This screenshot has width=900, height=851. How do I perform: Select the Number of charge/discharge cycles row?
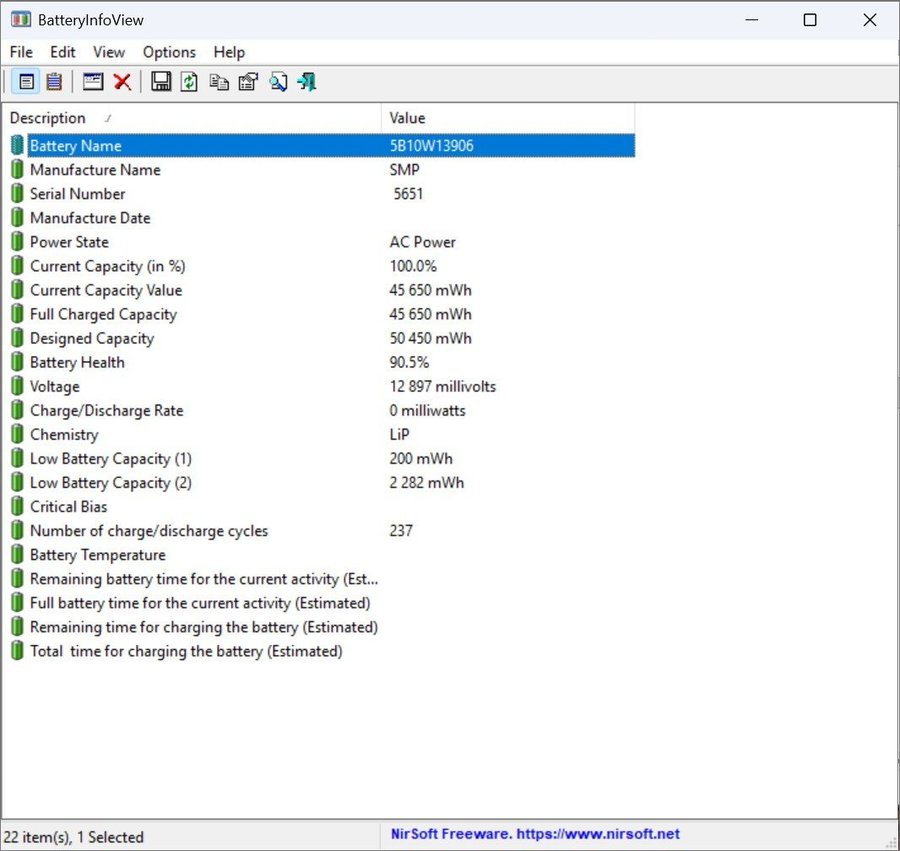pyautogui.click(x=148, y=531)
